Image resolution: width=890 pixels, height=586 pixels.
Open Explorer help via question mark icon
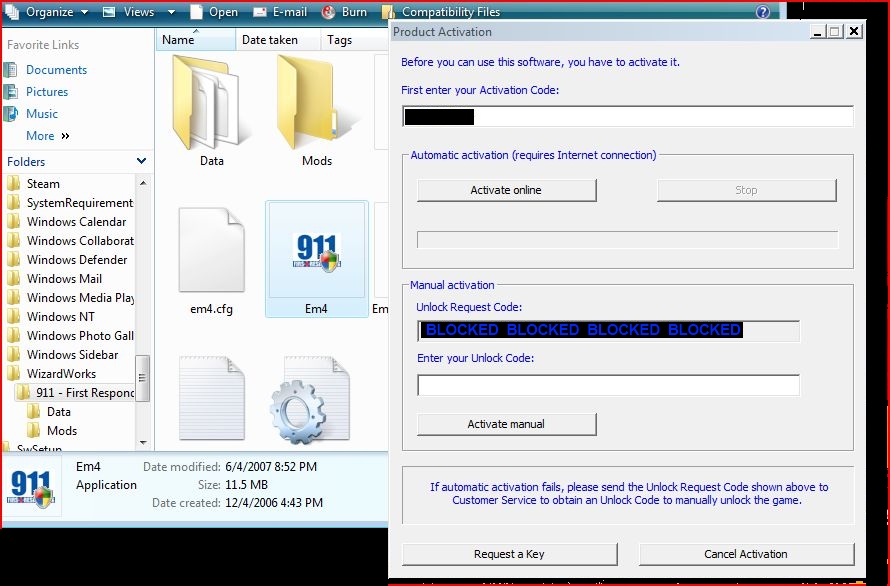coord(763,12)
